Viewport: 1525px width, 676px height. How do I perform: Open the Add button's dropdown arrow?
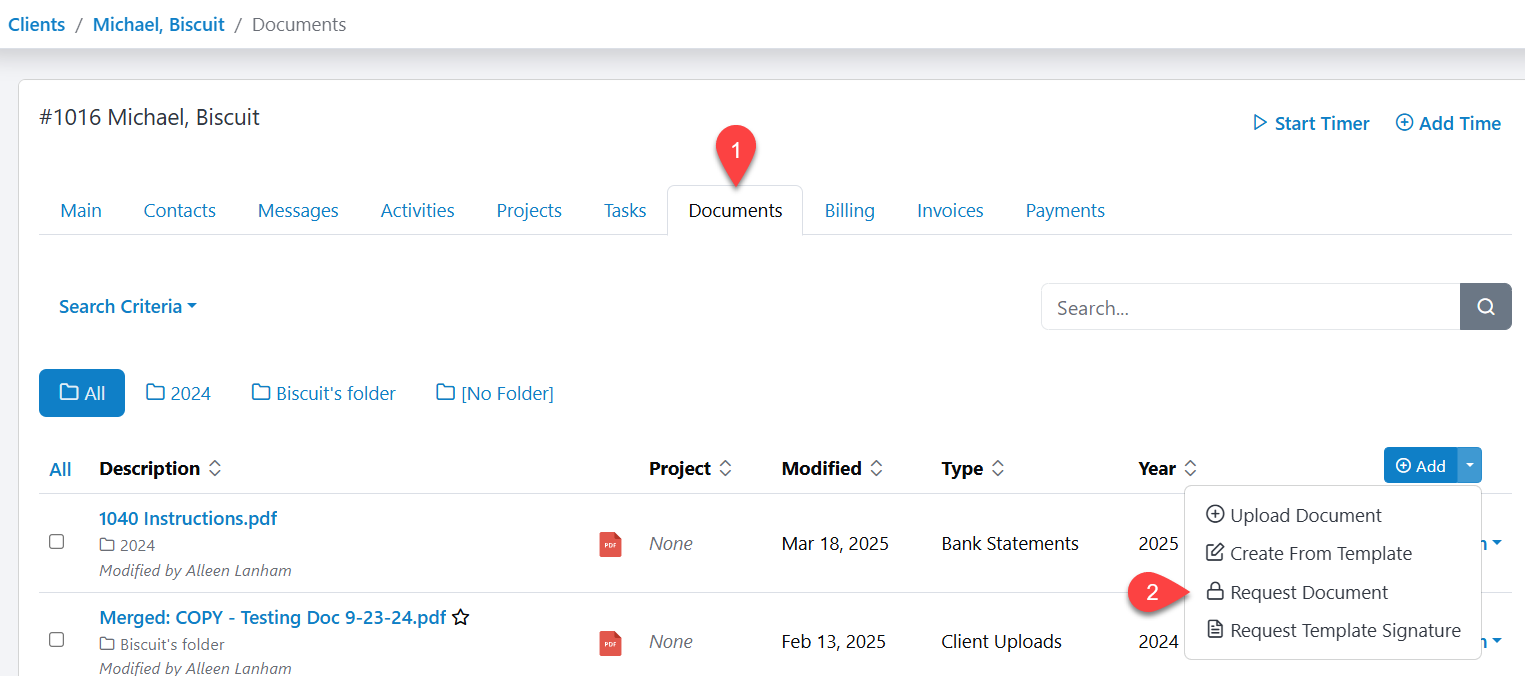tap(1469, 464)
